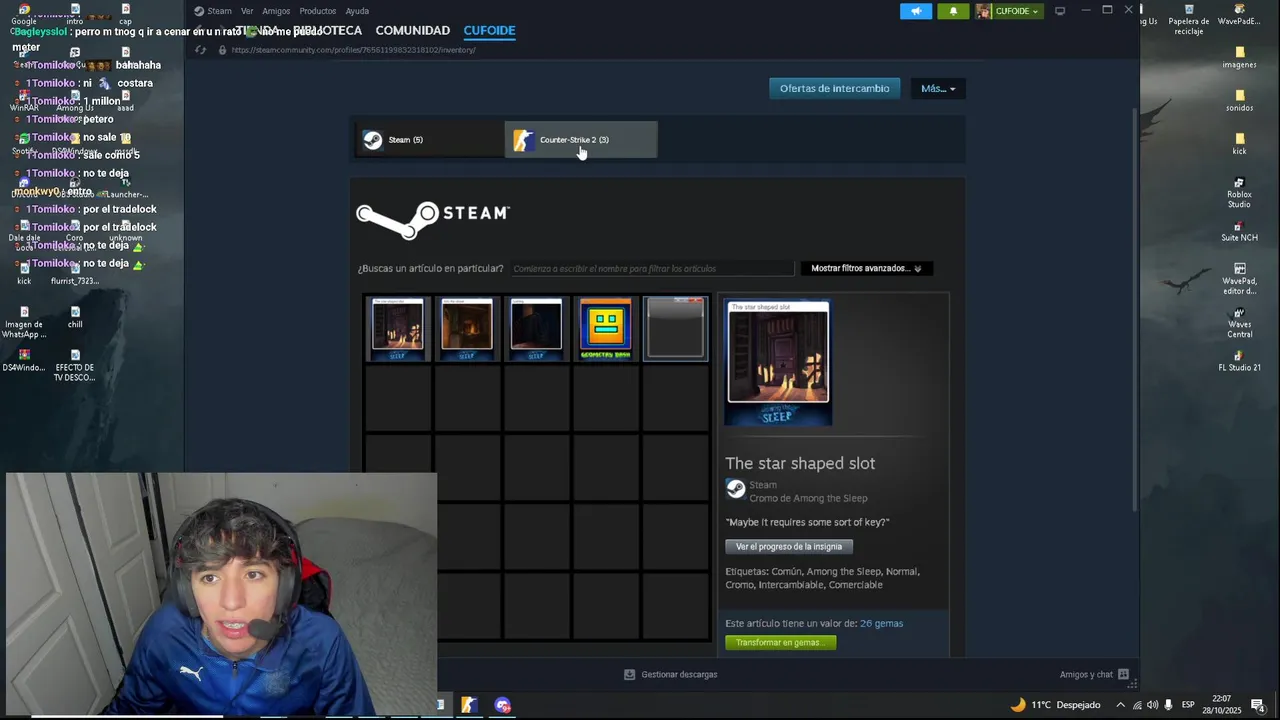Open the Steam menu in the menu bar
The height and width of the screenshot is (720, 1280).
[219, 11]
